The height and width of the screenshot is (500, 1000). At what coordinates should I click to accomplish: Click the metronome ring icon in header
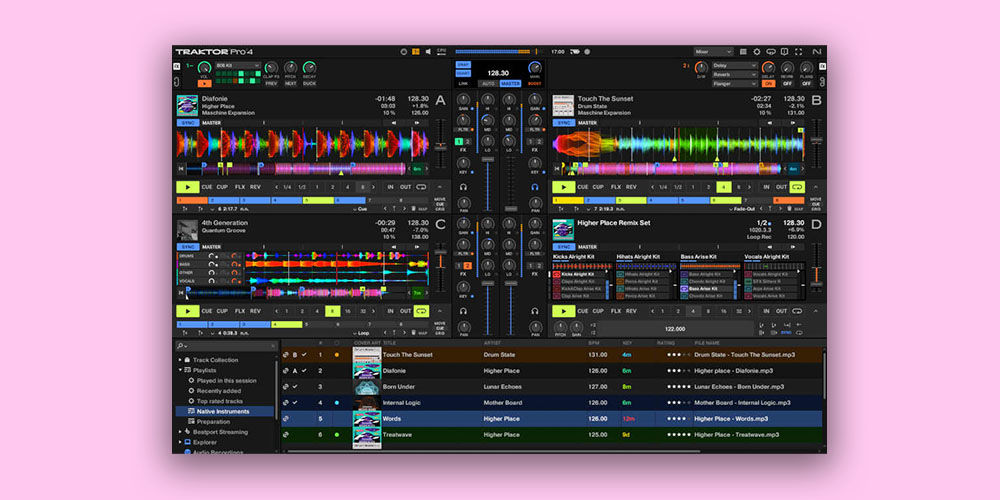pyautogui.click(x=404, y=52)
